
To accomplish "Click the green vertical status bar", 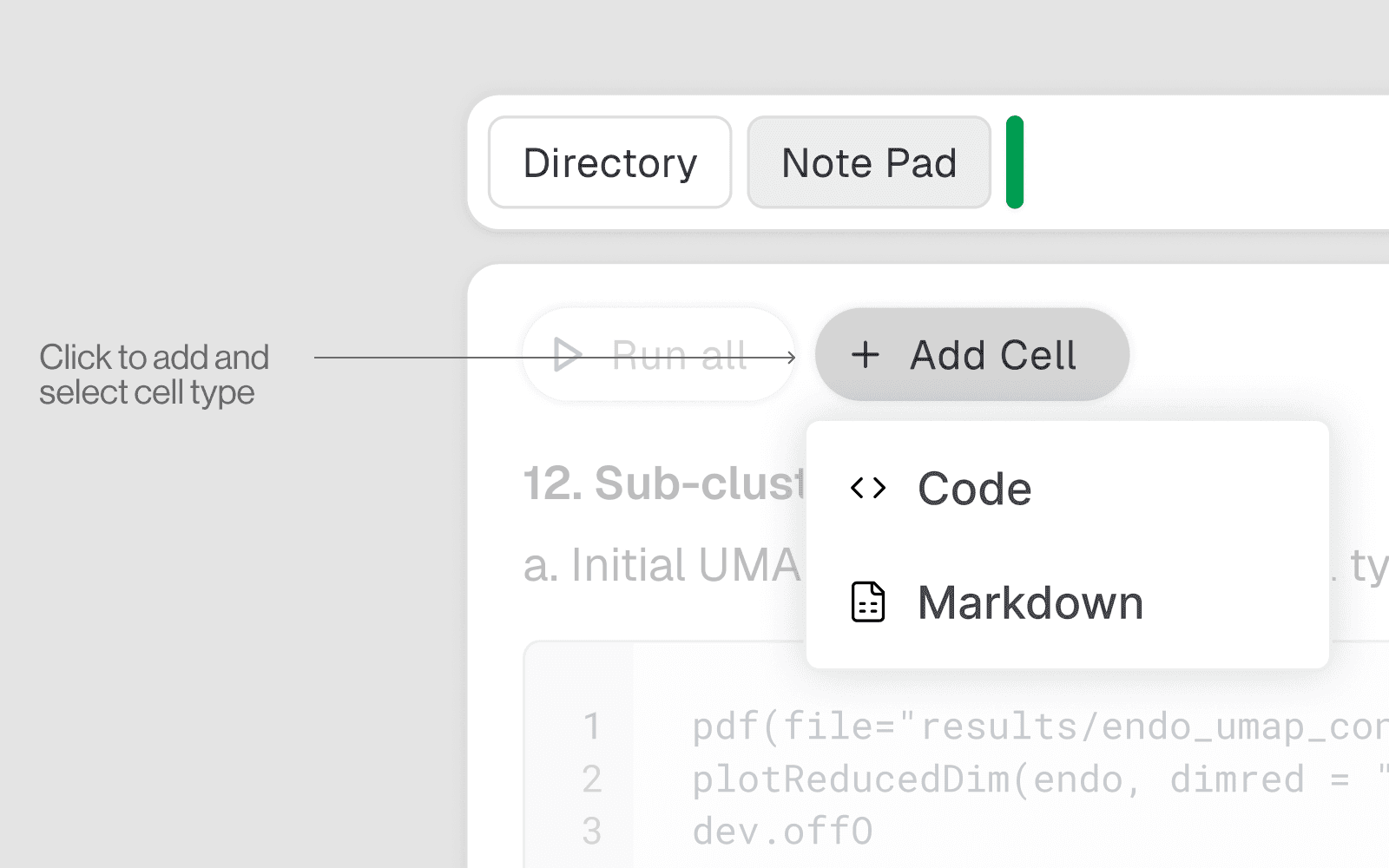I will pyautogui.click(x=1015, y=162).
